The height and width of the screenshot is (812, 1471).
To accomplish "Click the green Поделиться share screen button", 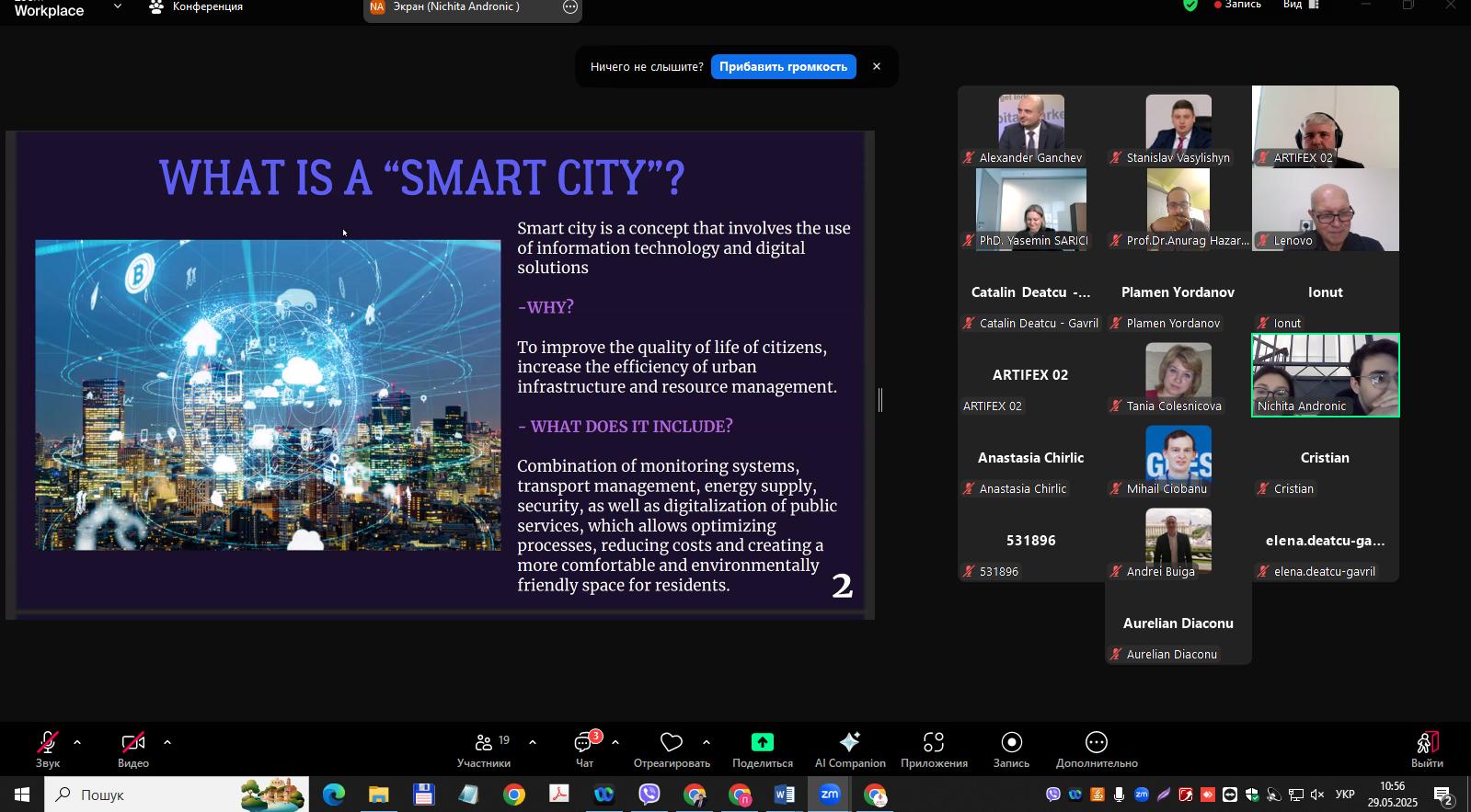I will click(x=763, y=749).
